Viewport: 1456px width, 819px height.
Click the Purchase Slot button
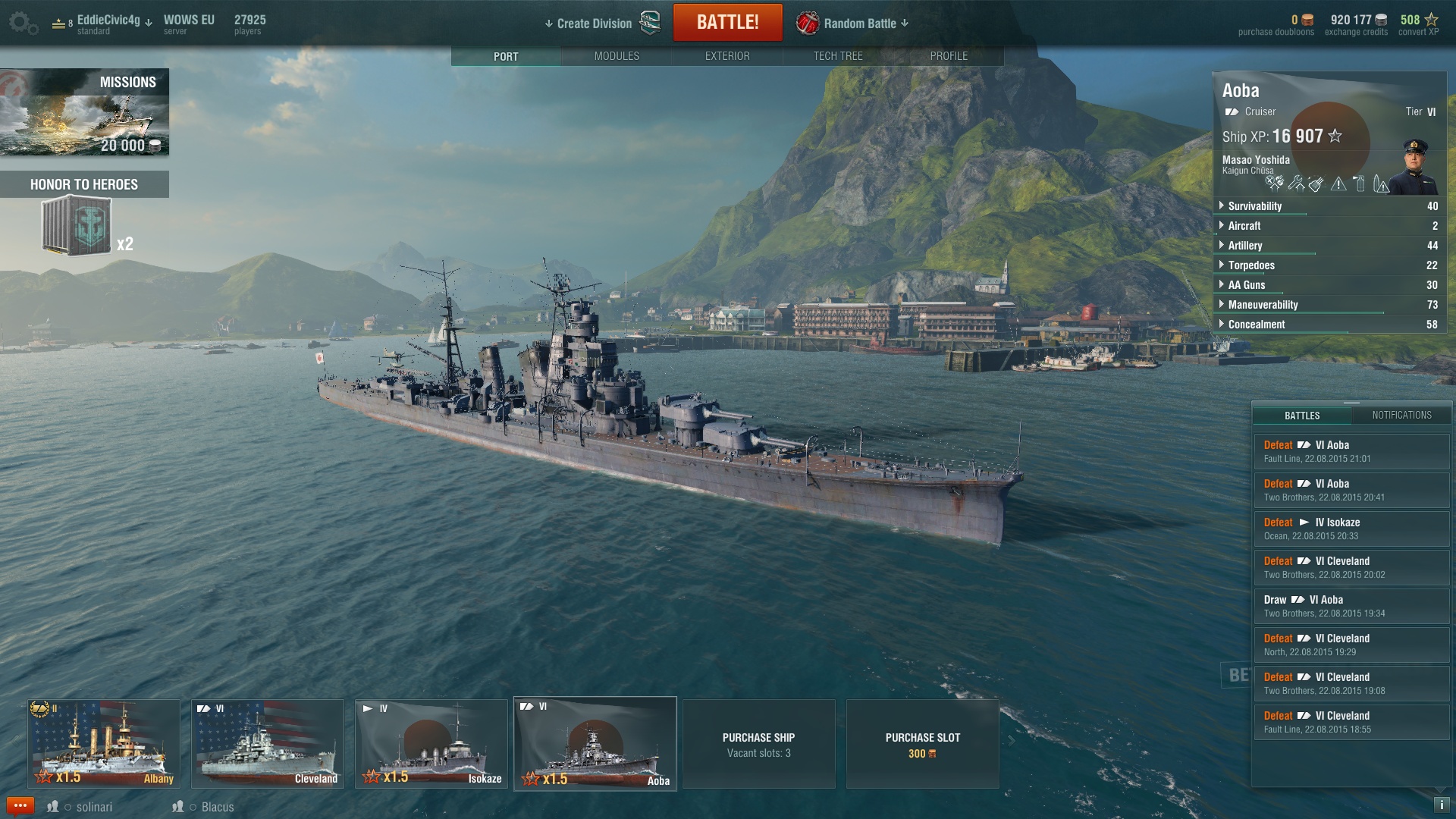[922, 744]
